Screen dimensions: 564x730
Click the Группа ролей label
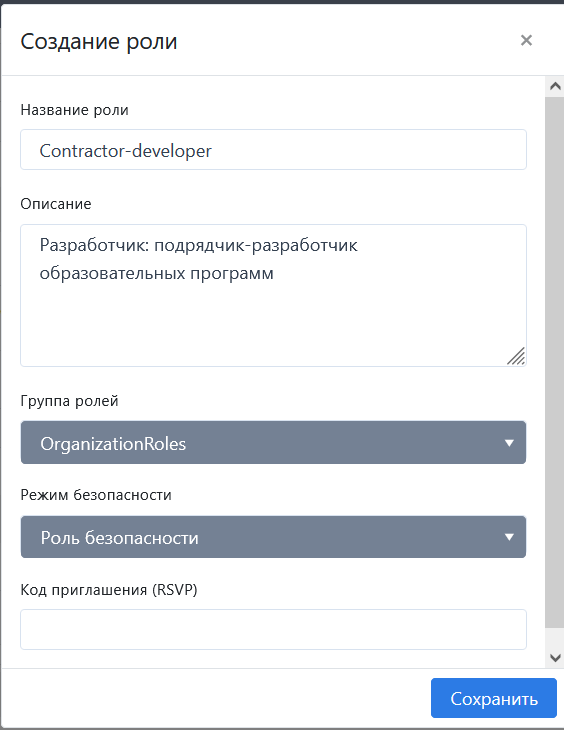[69, 401]
